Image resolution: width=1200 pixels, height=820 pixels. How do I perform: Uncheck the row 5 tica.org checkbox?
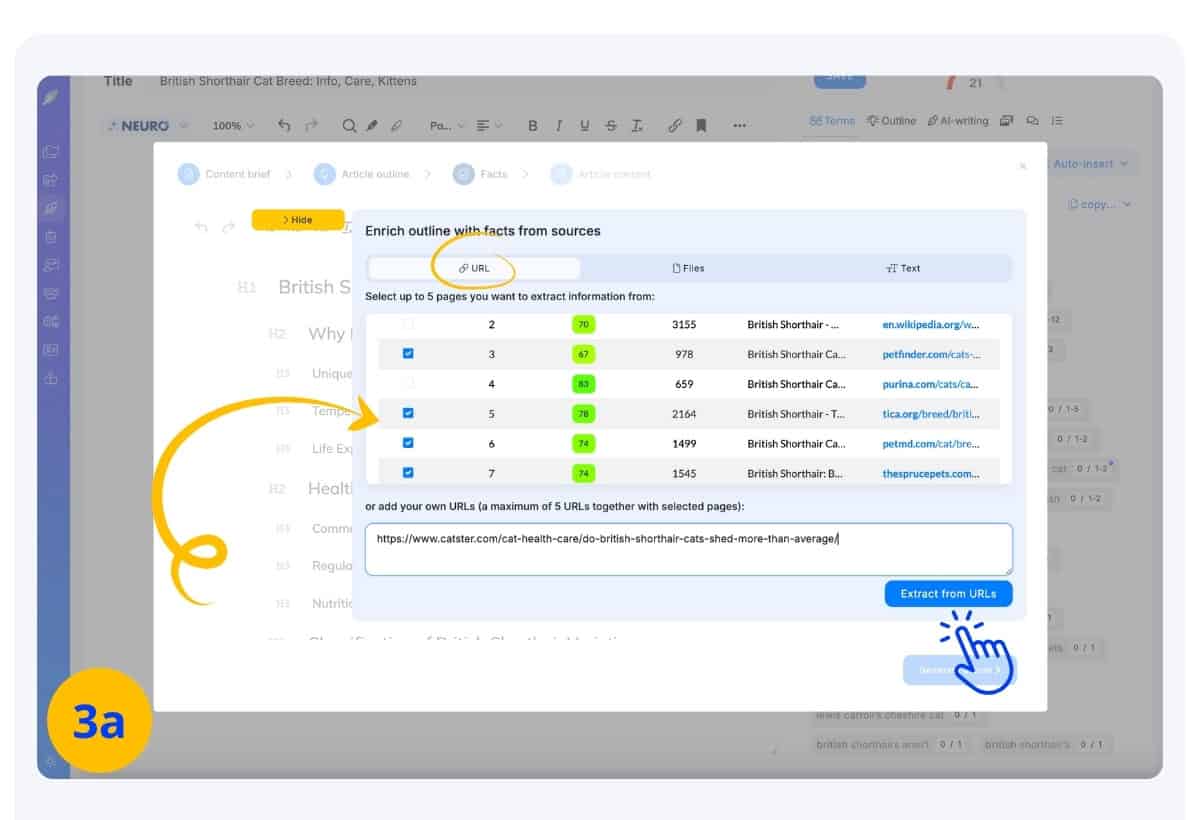tap(407, 413)
